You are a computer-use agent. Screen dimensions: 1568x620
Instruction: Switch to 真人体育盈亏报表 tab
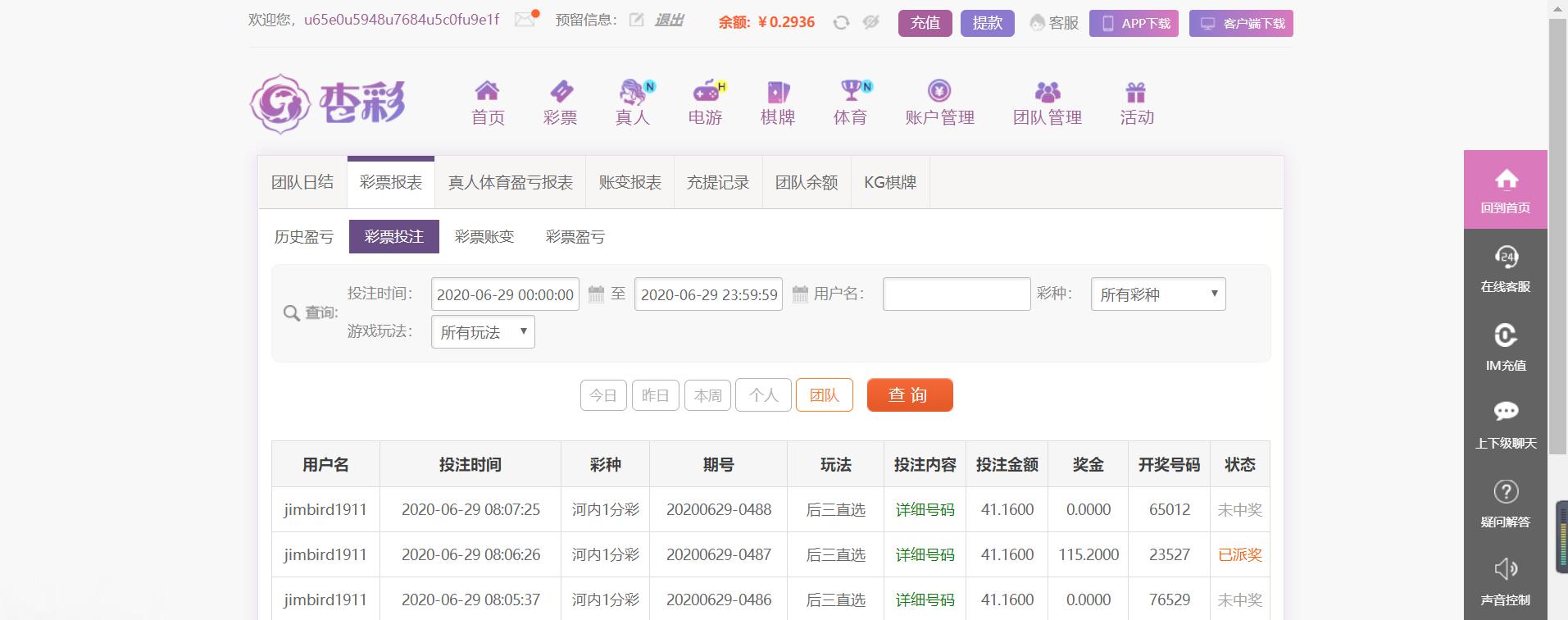point(510,182)
